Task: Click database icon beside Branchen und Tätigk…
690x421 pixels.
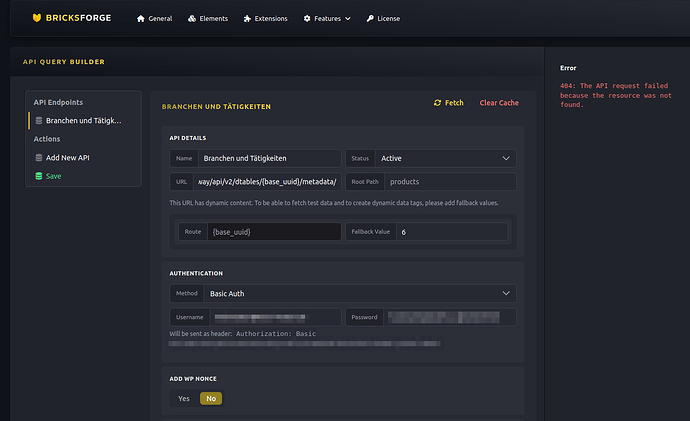Action: [39, 121]
